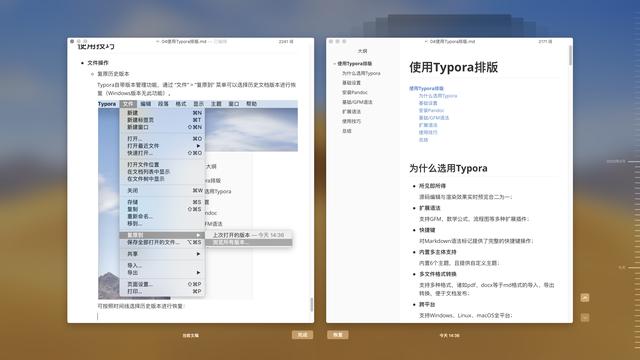This screenshot has height=360, width=640.
Task: Open the 扩展语法 table-of-contents link
Action: click(428, 125)
